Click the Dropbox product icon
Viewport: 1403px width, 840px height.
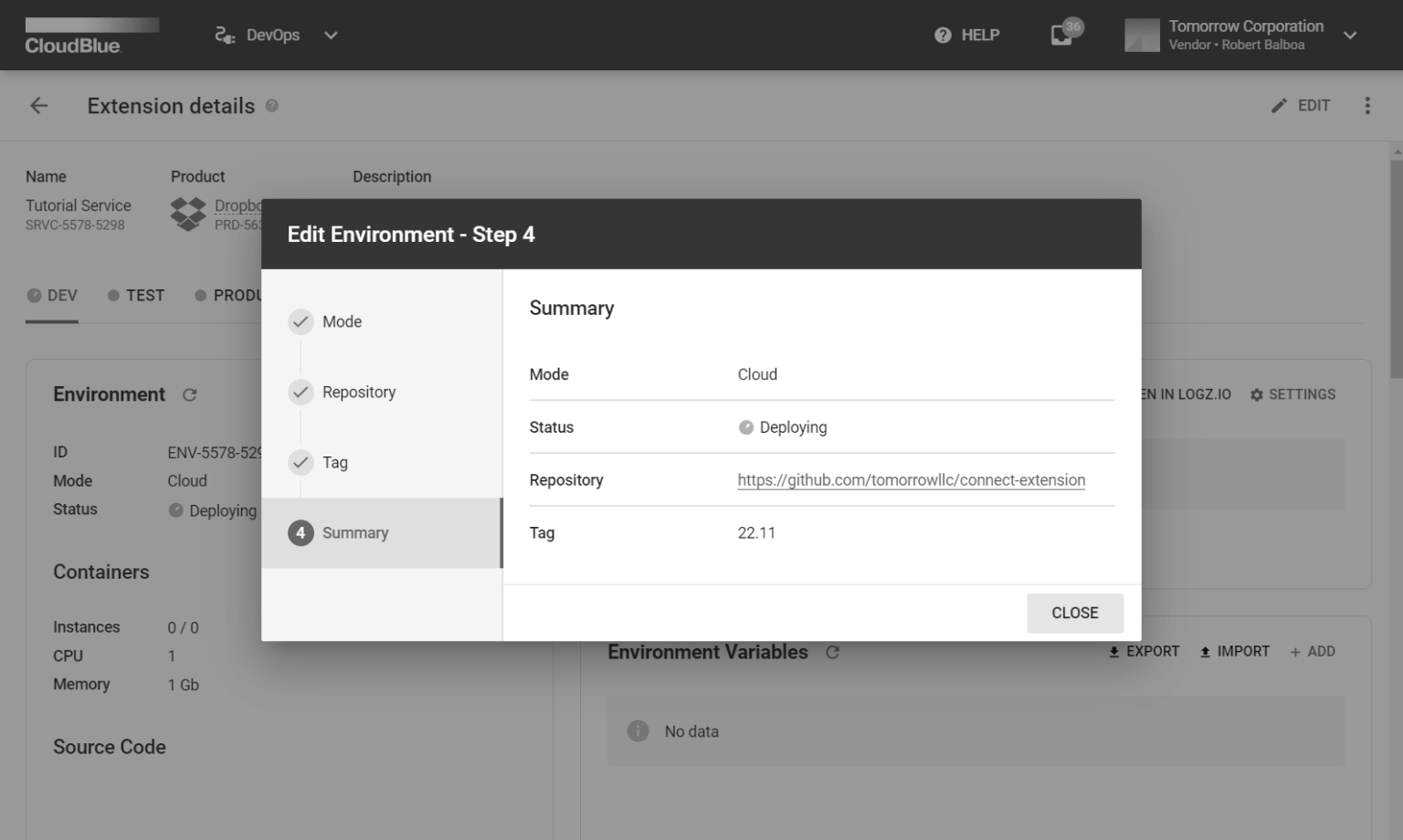pyautogui.click(x=188, y=215)
